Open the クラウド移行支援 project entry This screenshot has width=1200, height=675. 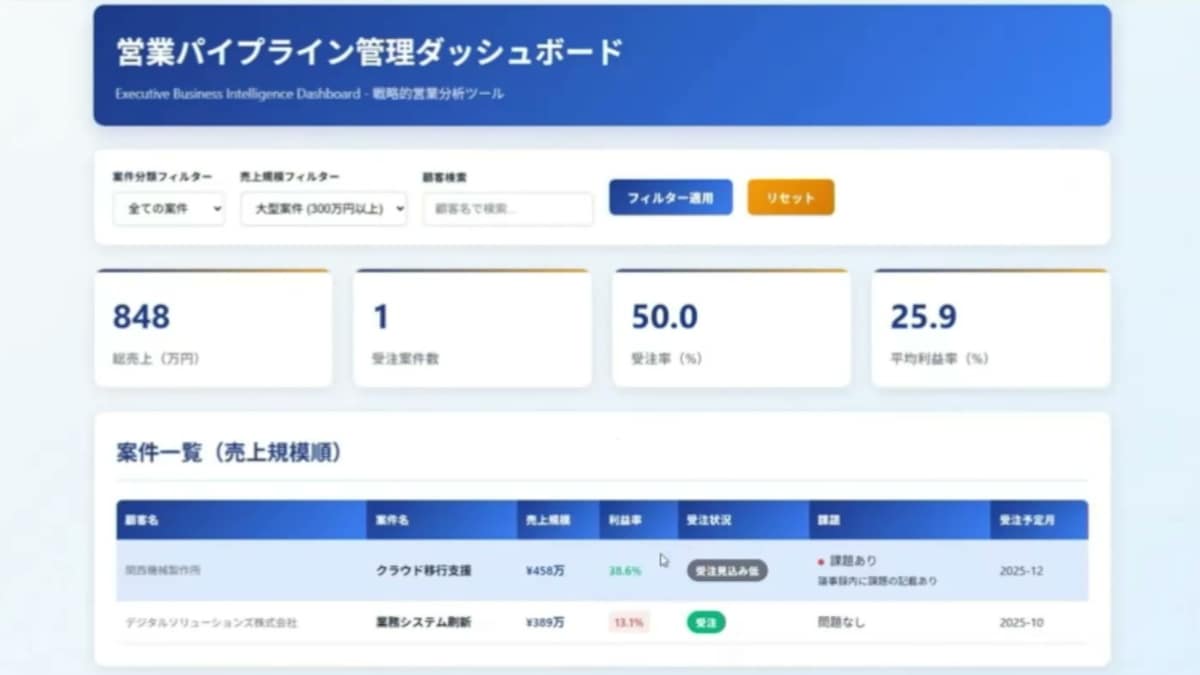point(423,570)
